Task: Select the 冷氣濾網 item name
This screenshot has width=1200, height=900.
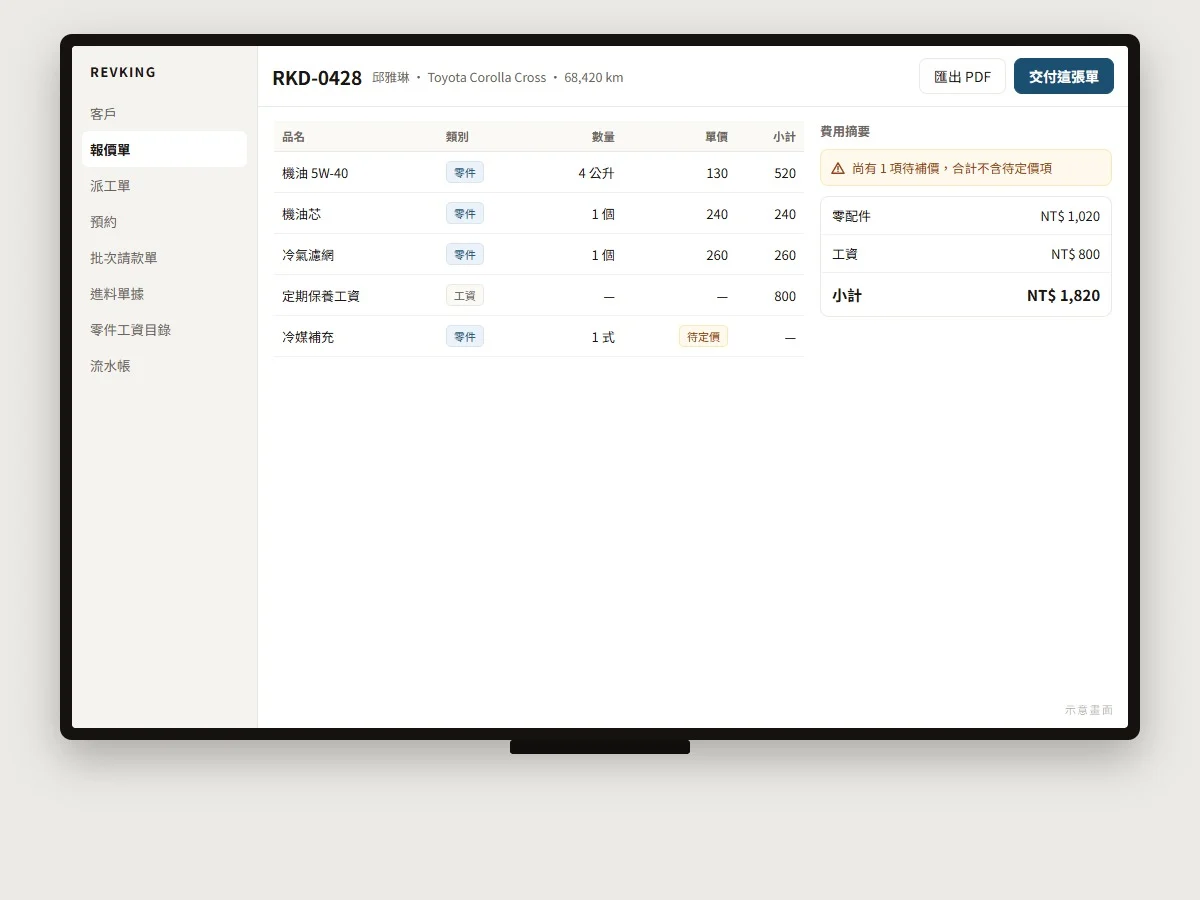Action: coord(308,255)
